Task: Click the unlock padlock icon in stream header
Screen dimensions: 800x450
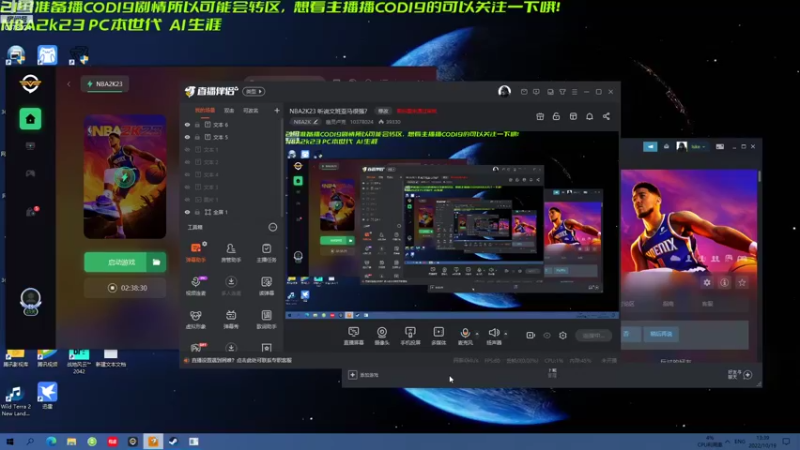Action: click(x=556, y=116)
